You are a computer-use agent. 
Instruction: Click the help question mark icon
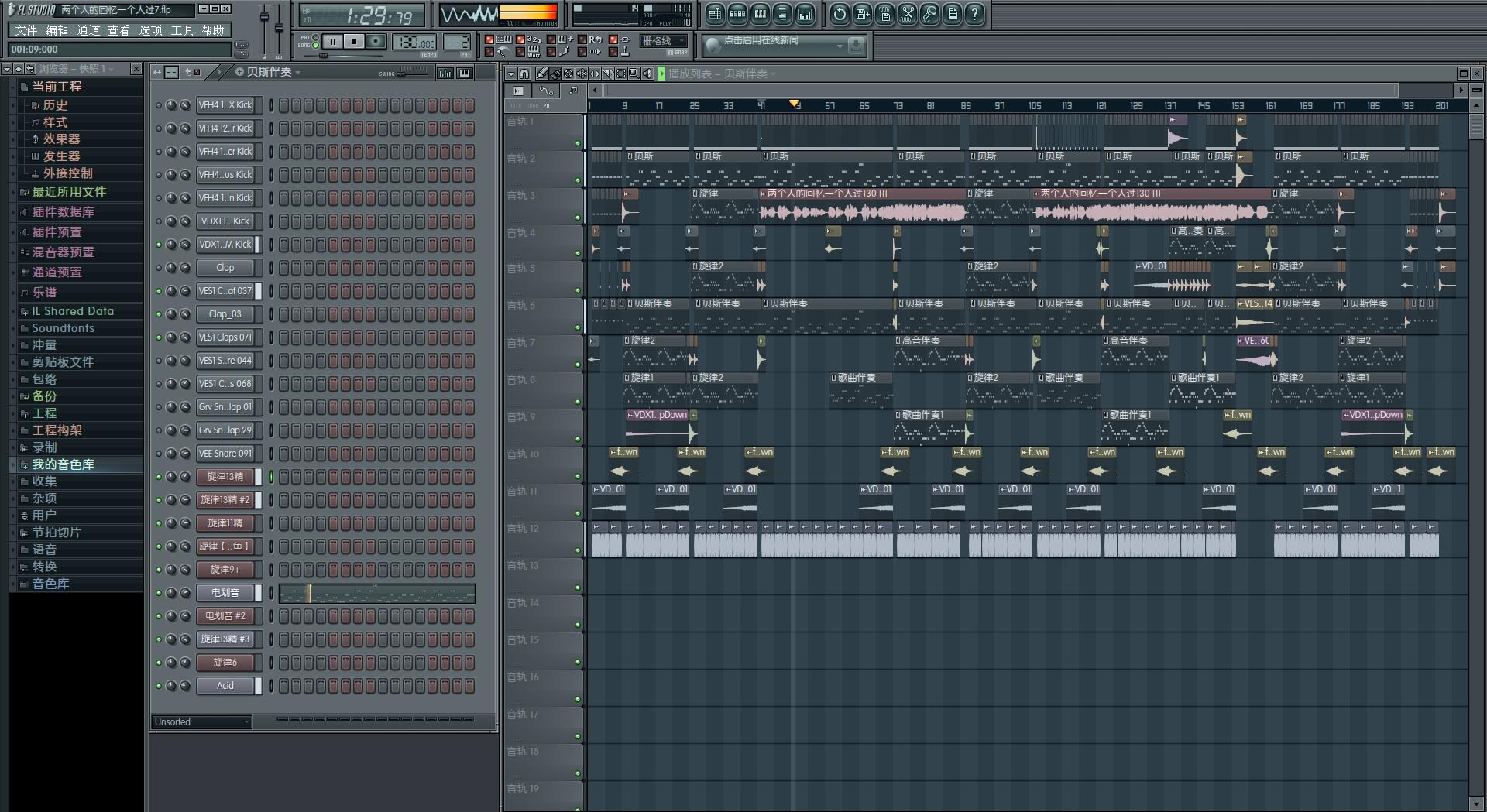(x=974, y=13)
